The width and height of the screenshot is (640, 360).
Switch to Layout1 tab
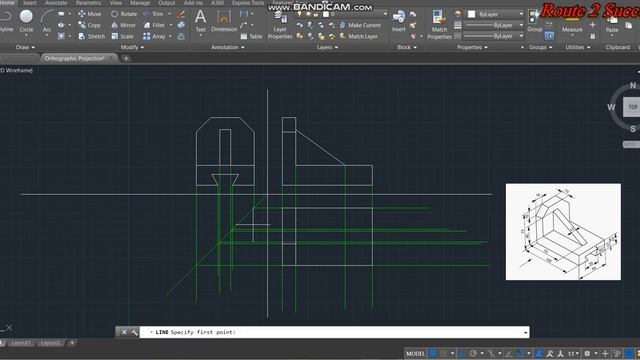point(21,343)
